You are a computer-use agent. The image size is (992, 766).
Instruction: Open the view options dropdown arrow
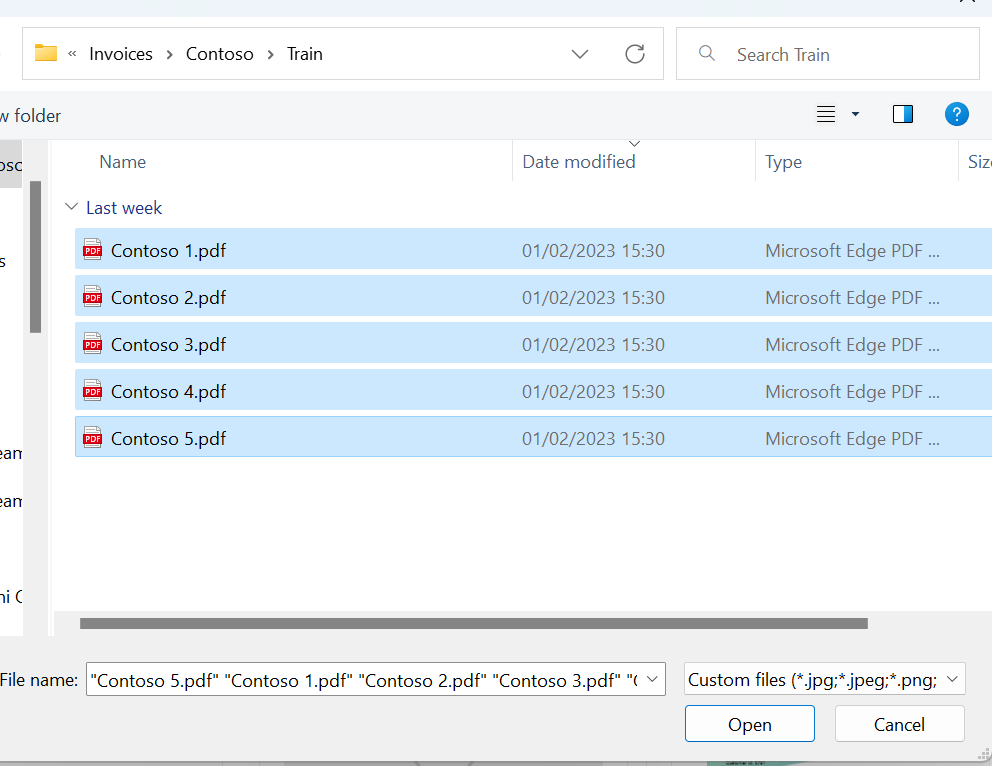click(855, 114)
